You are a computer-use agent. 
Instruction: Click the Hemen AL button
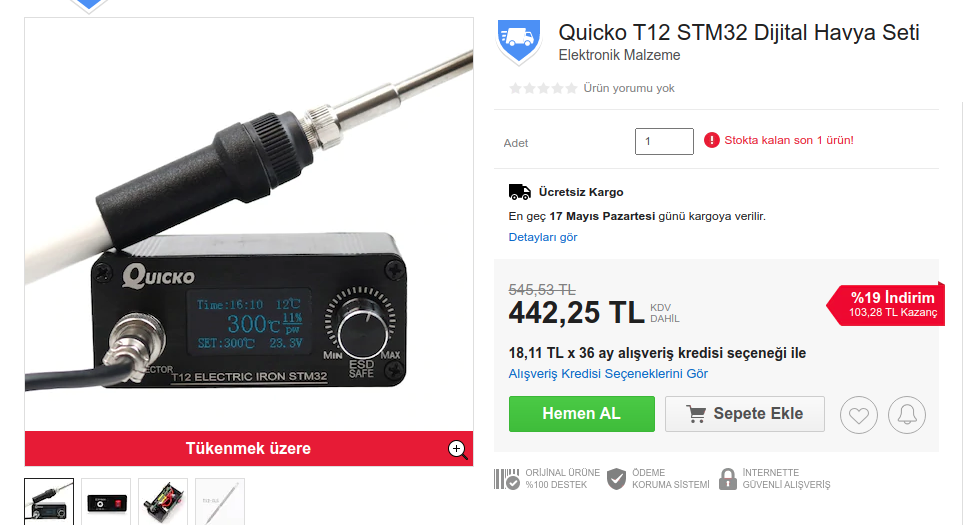tap(582, 414)
